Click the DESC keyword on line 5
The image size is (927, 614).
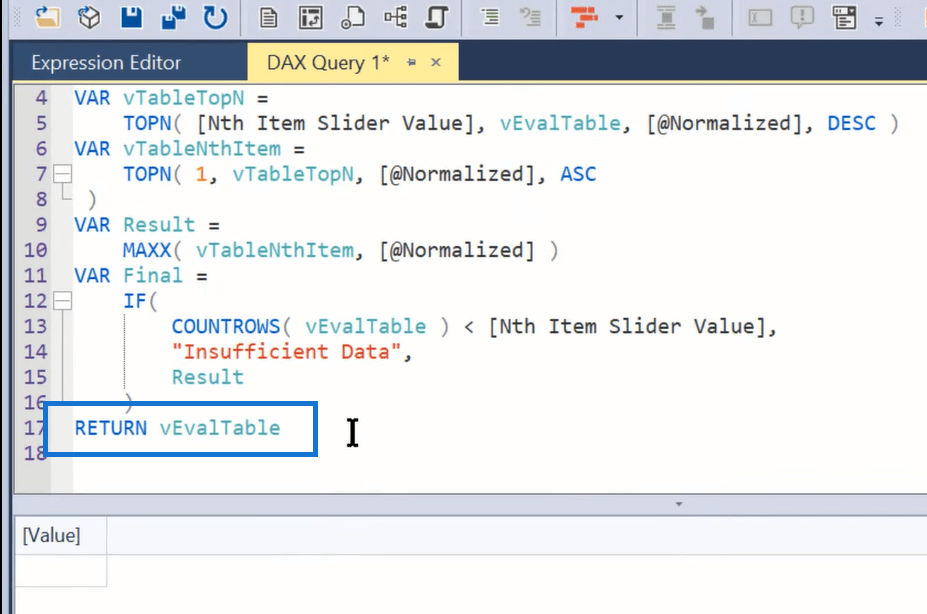pyautogui.click(x=851, y=123)
